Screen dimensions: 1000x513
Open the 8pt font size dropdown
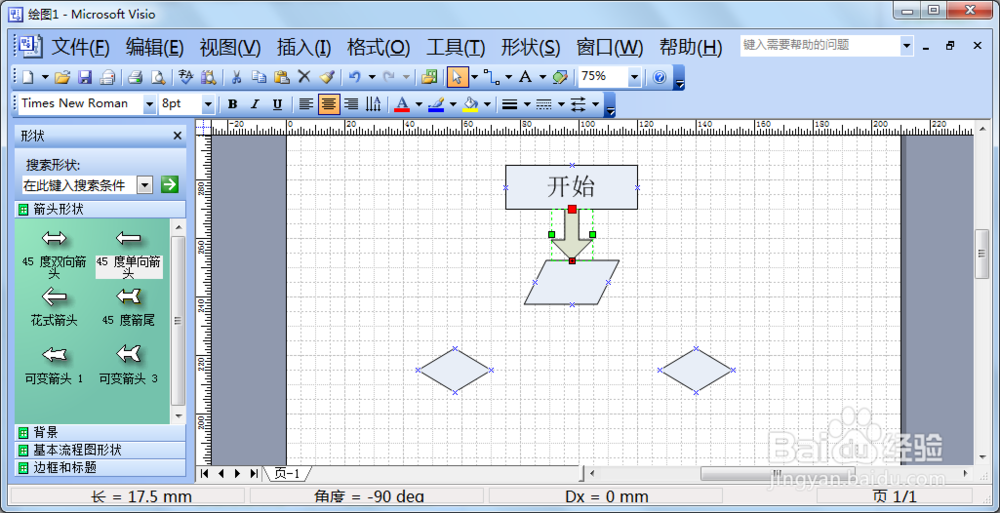click(208, 104)
